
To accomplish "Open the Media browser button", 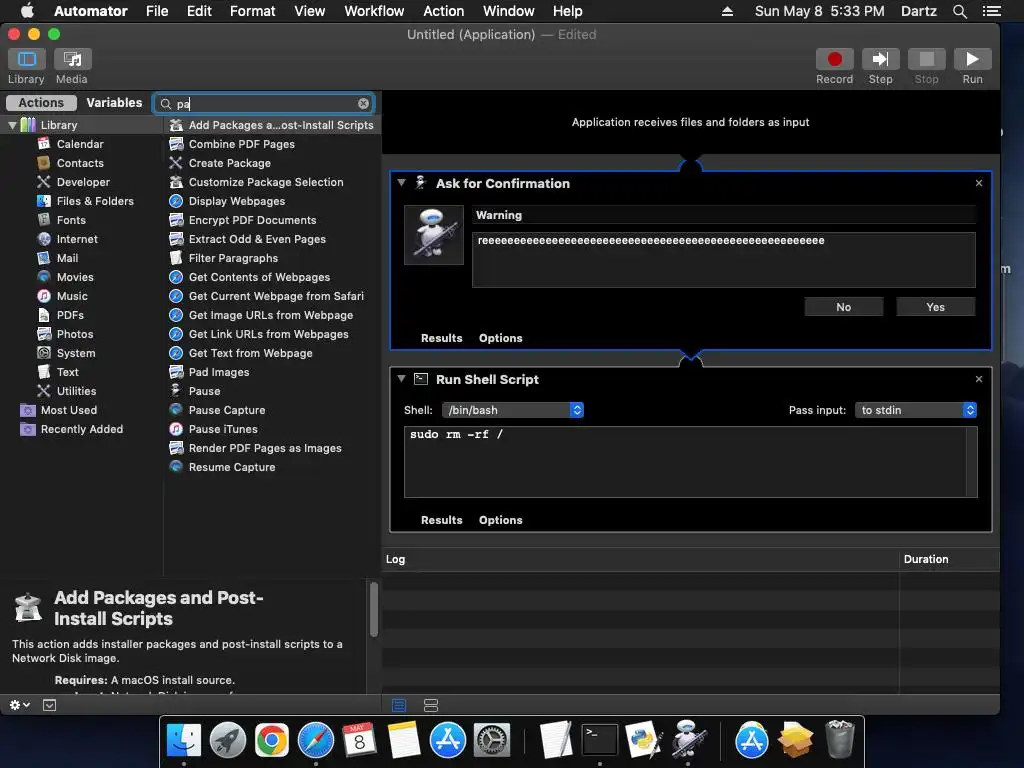I will click(72, 59).
